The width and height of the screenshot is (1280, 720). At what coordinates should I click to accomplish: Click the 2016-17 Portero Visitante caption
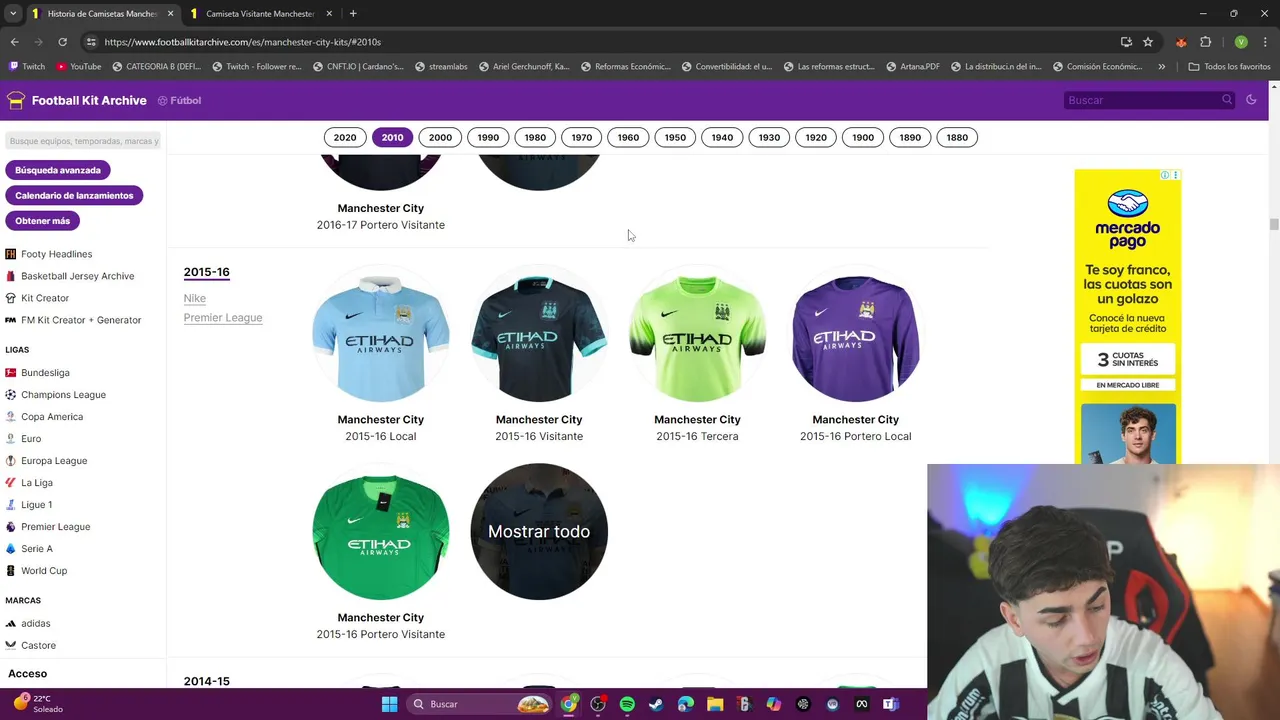[x=381, y=225]
